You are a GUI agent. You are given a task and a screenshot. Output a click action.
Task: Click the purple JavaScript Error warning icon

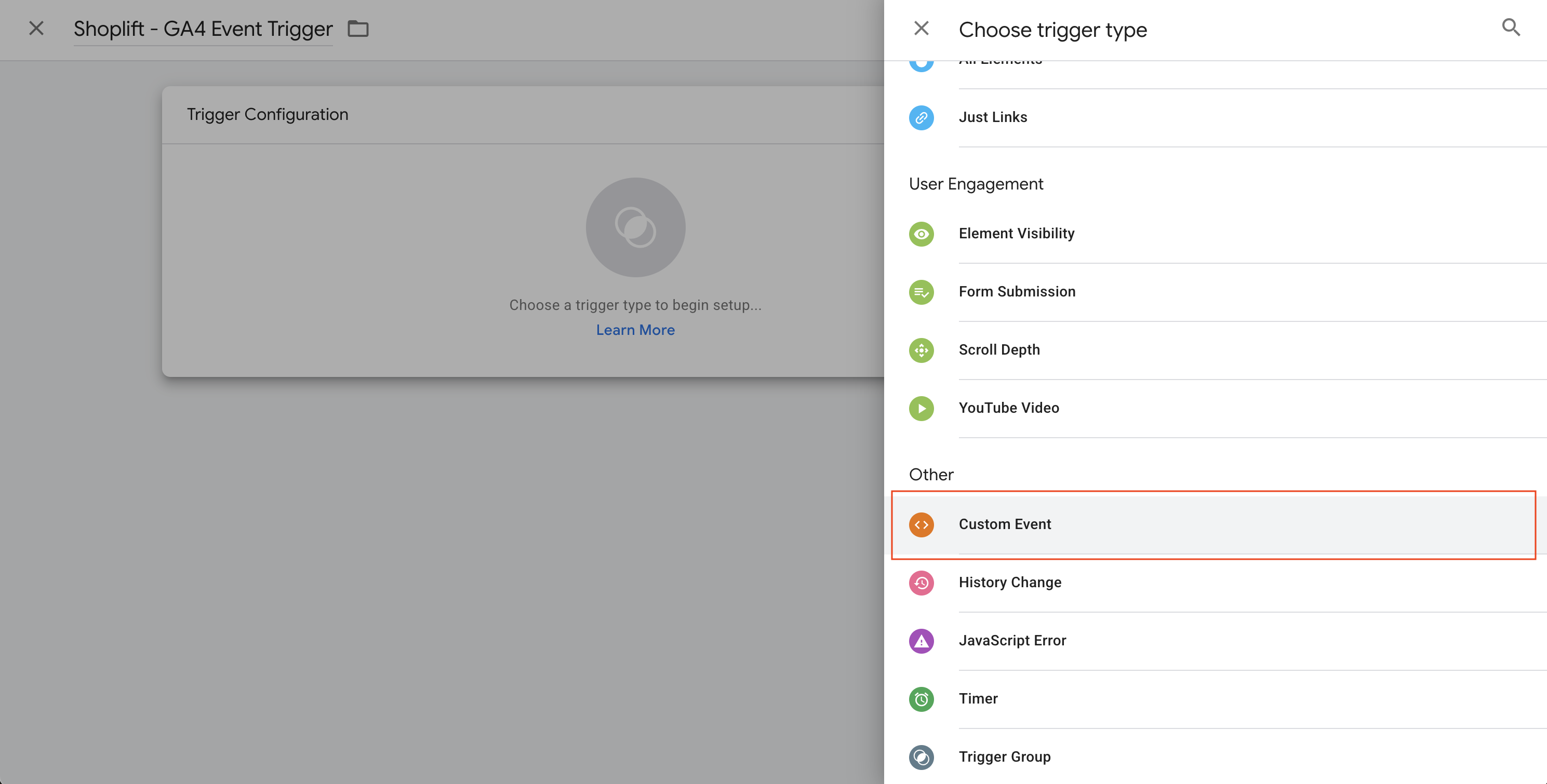(921, 641)
